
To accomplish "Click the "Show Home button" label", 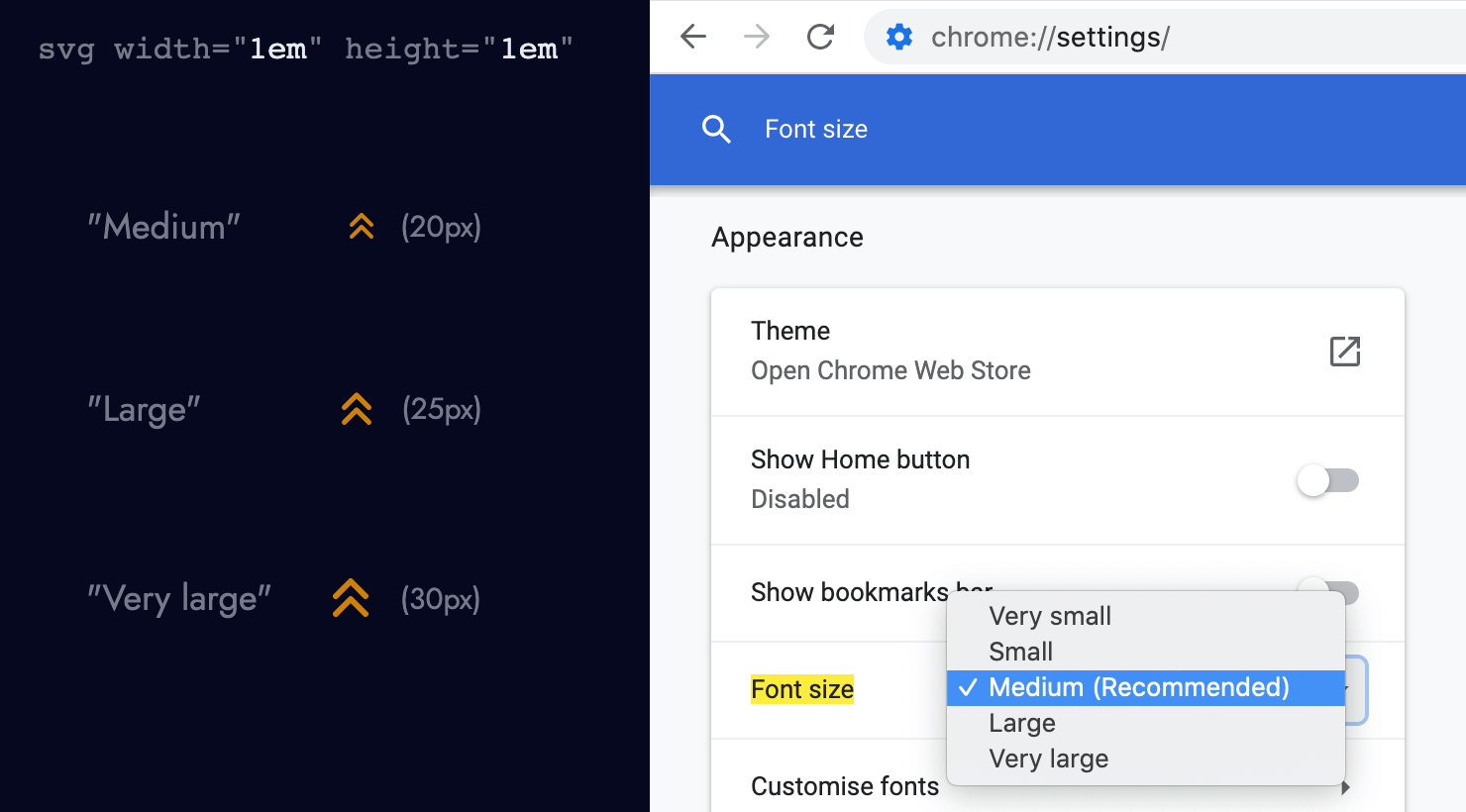I will 860,459.
